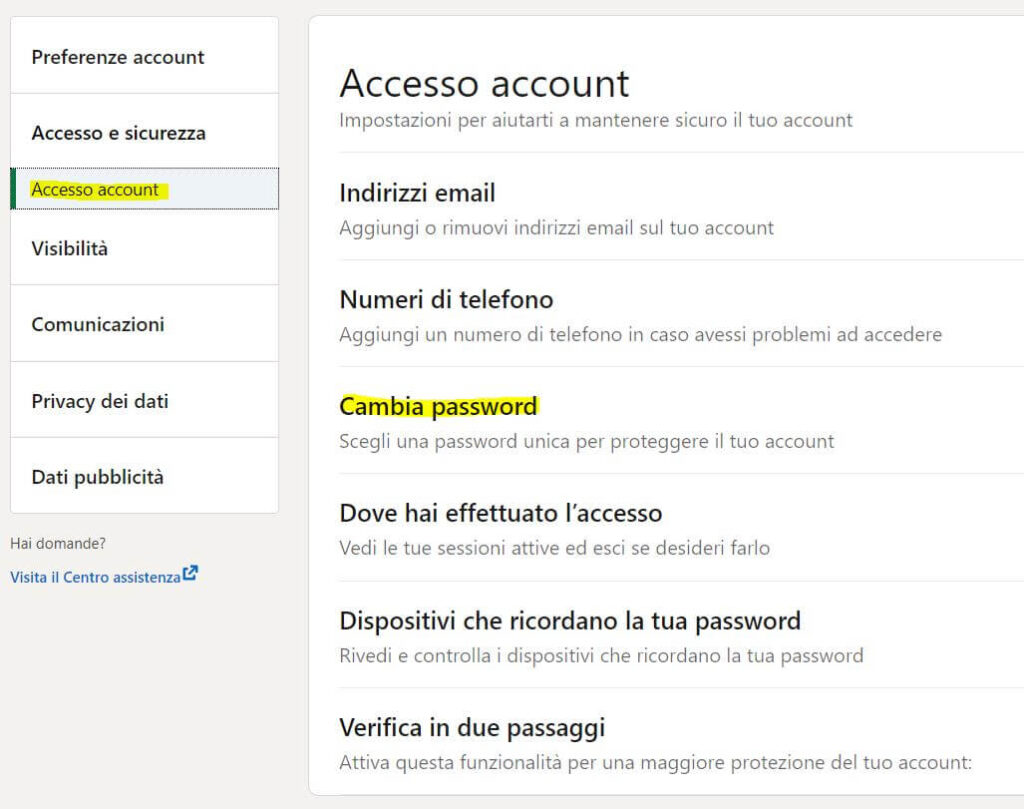Screen dimensions: 1024x809
Task: Enable Verifica in due passaggi
Action: pos(473,727)
